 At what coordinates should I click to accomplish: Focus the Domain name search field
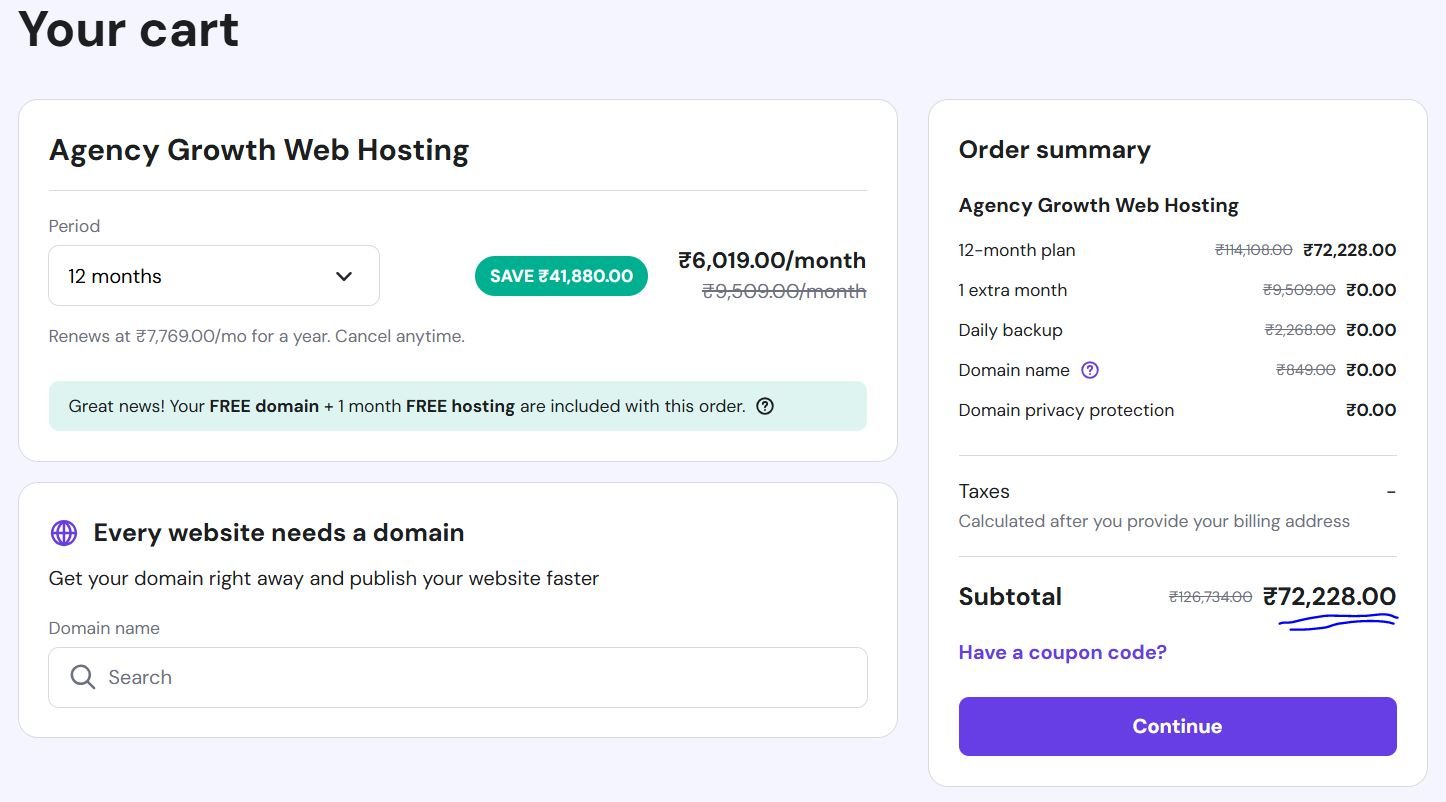coord(470,677)
